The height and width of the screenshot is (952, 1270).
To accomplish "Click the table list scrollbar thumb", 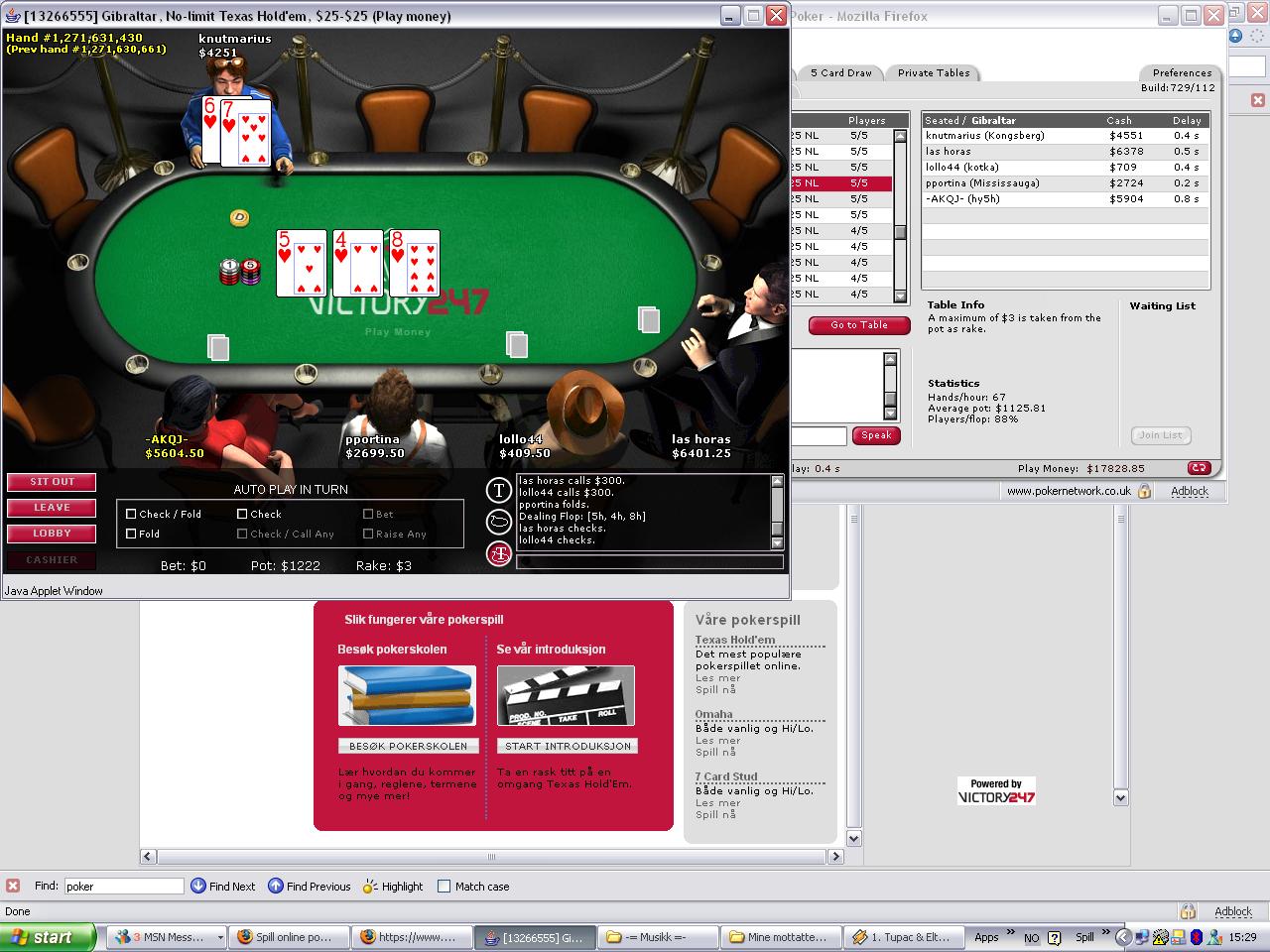I will pyautogui.click(x=900, y=233).
